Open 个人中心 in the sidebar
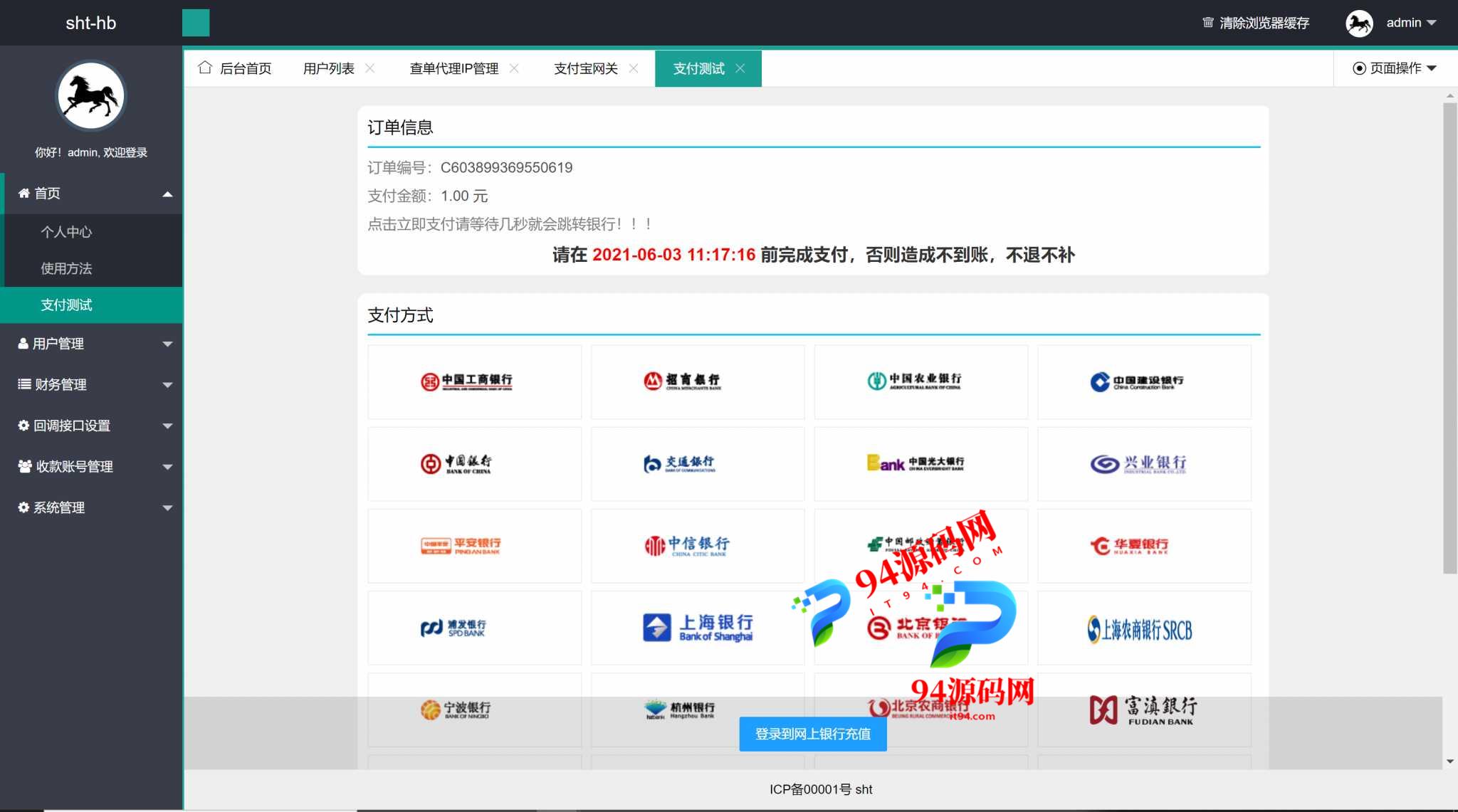This screenshot has height=812, width=1458. coord(91,232)
